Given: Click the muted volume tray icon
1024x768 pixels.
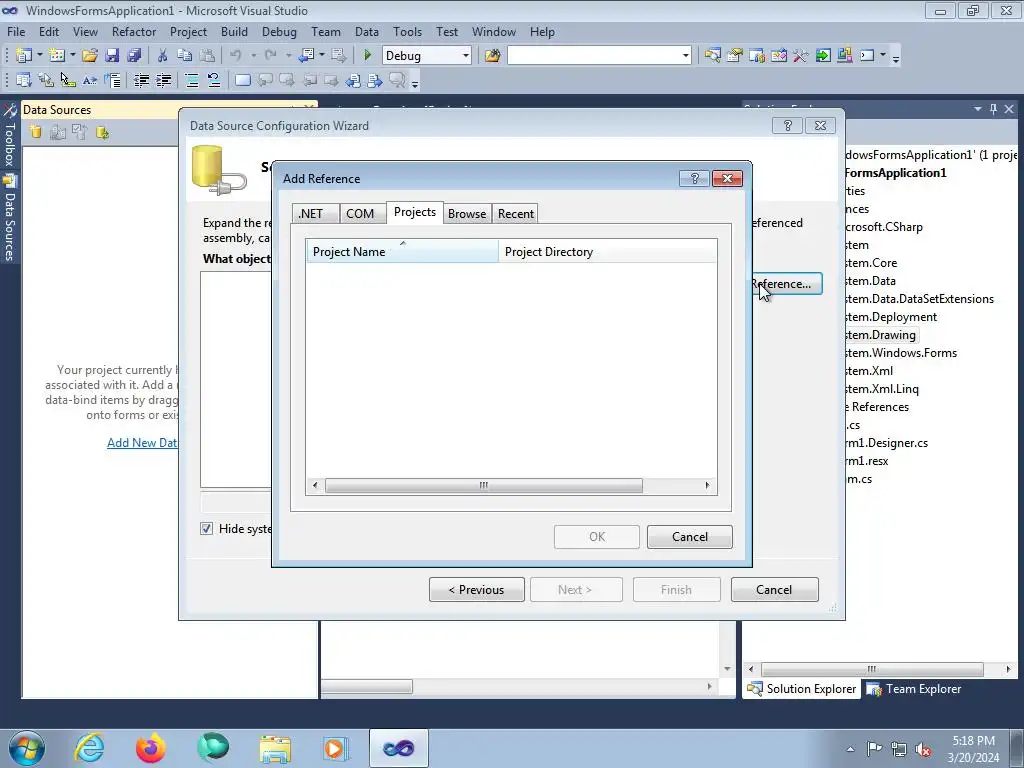Looking at the screenshot, I should tap(923, 749).
